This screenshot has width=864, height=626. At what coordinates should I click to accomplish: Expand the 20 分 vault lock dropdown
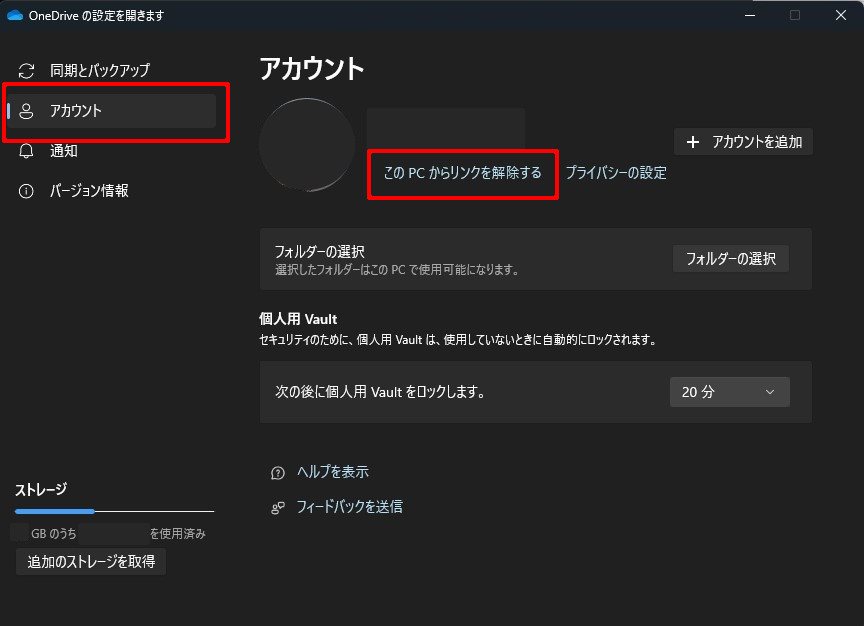[x=729, y=392]
